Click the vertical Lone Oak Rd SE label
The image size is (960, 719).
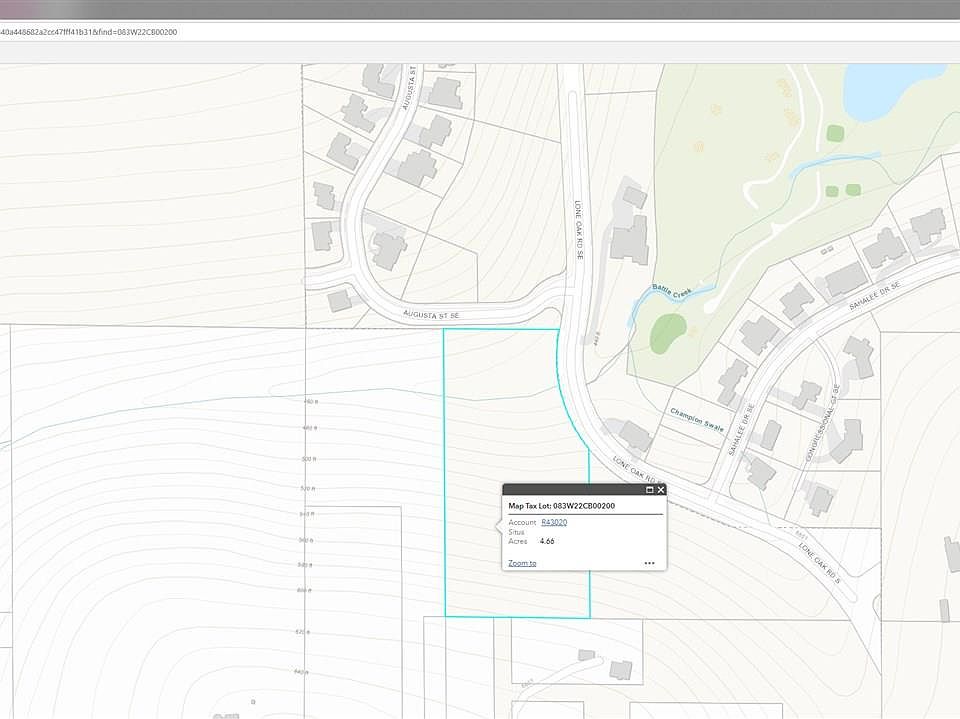point(578,231)
